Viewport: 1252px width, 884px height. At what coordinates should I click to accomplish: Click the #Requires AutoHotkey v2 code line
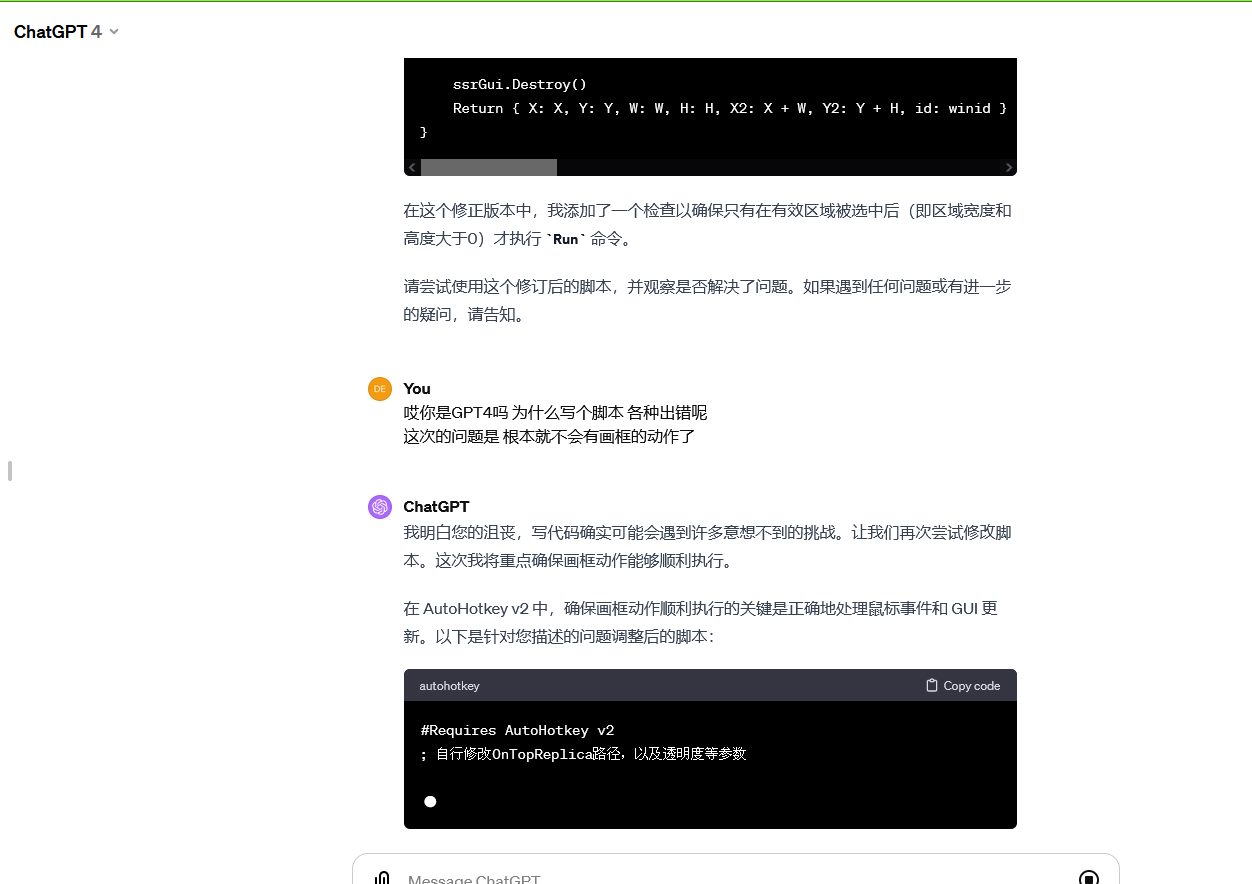coord(518,731)
